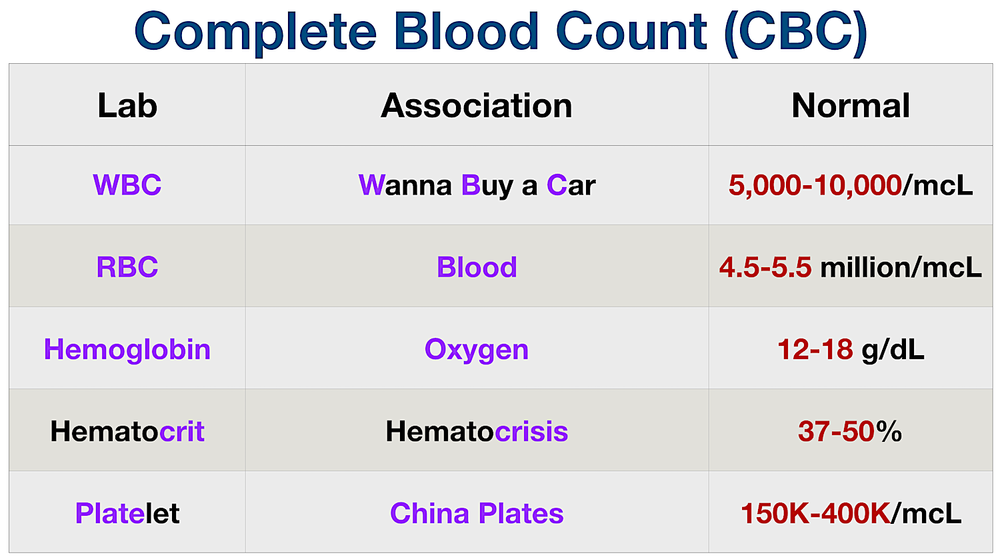Click the word Count in title

631,31
